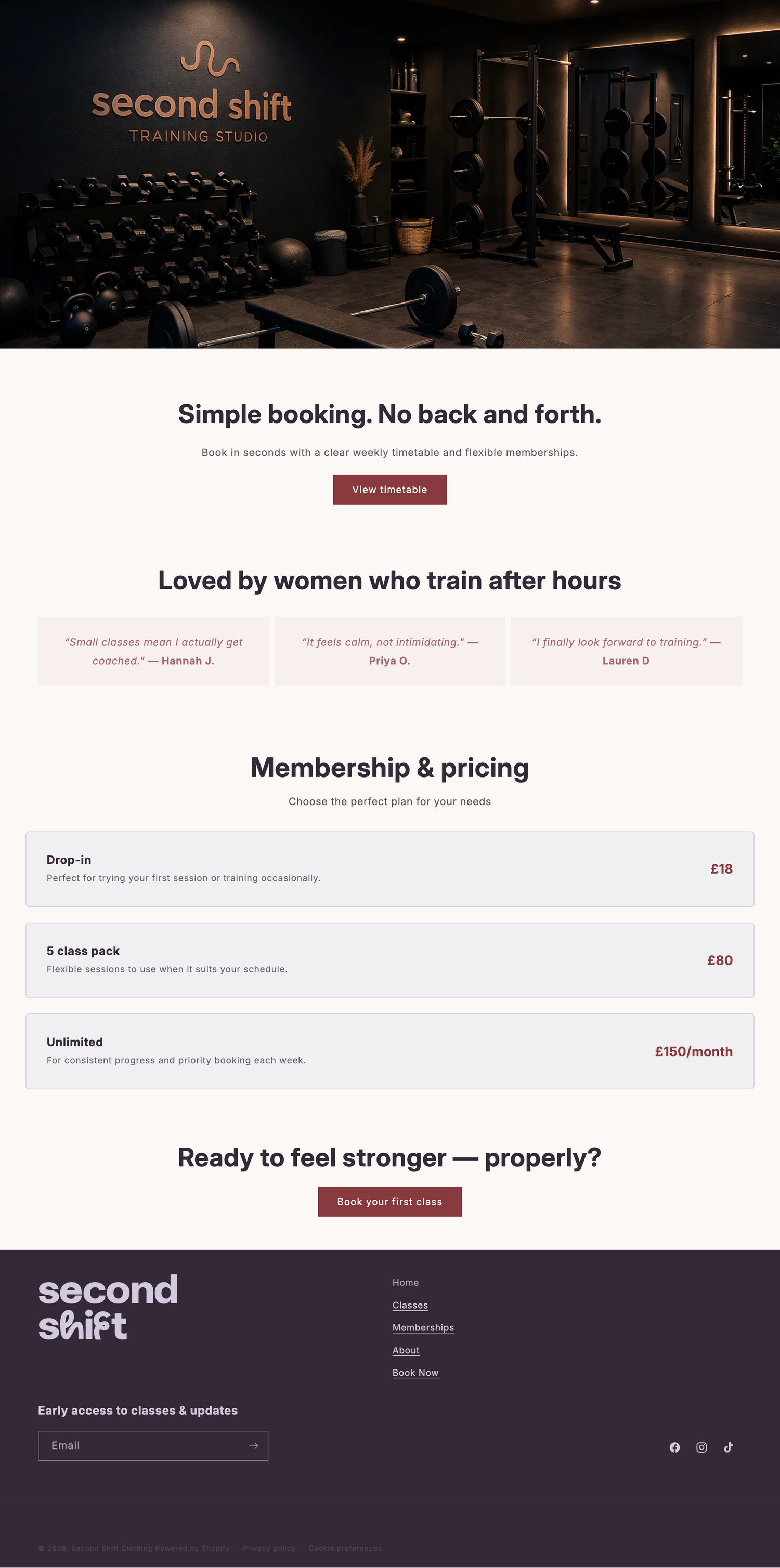Image resolution: width=780 pixels, height=1568 pixels.
Task: Click the Second Shift footer logo
Action: 108,1306
